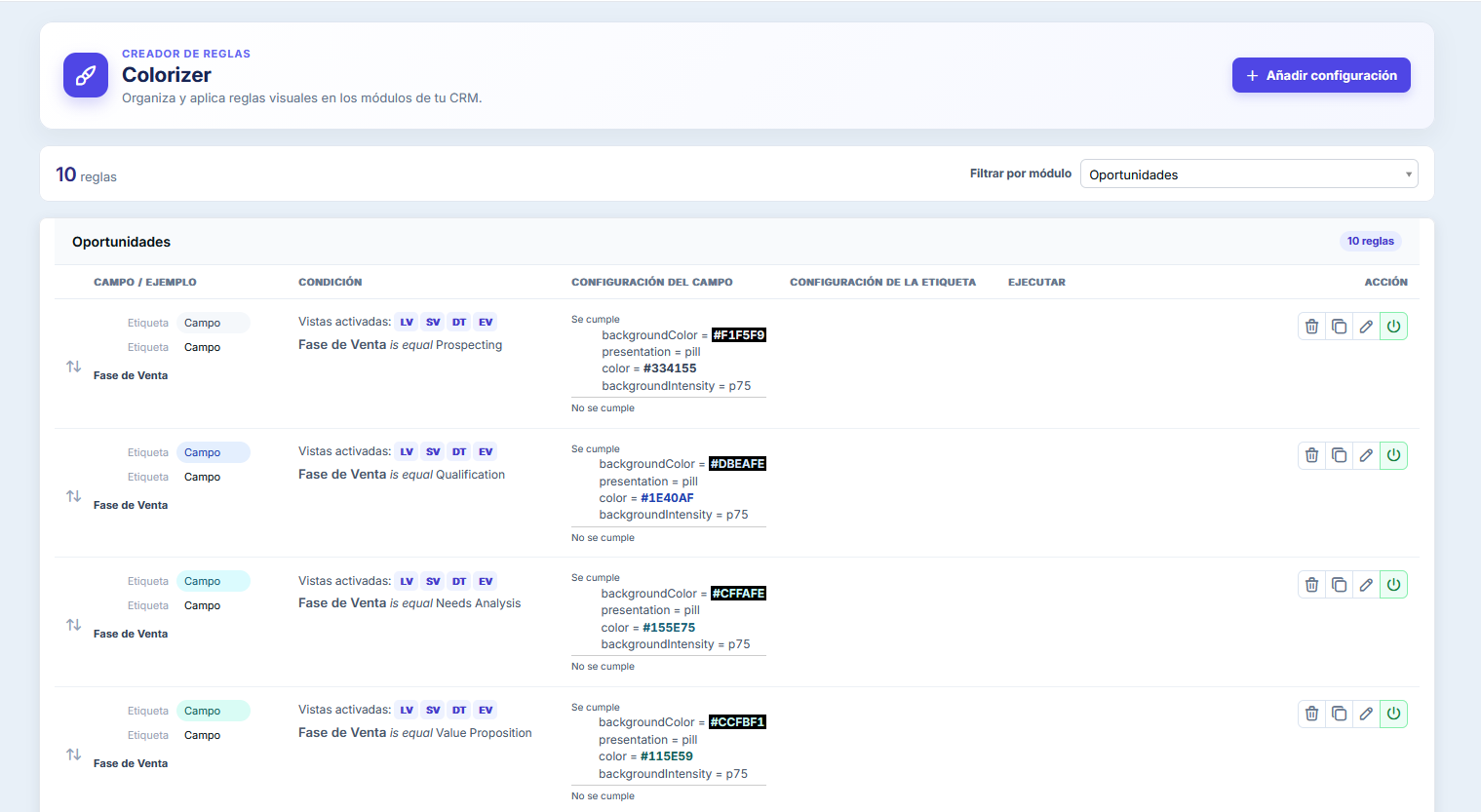The image size is (1481, 812).
Task: Reorder the Prospecting rule using sort arrows
Action: pos(73,367)
